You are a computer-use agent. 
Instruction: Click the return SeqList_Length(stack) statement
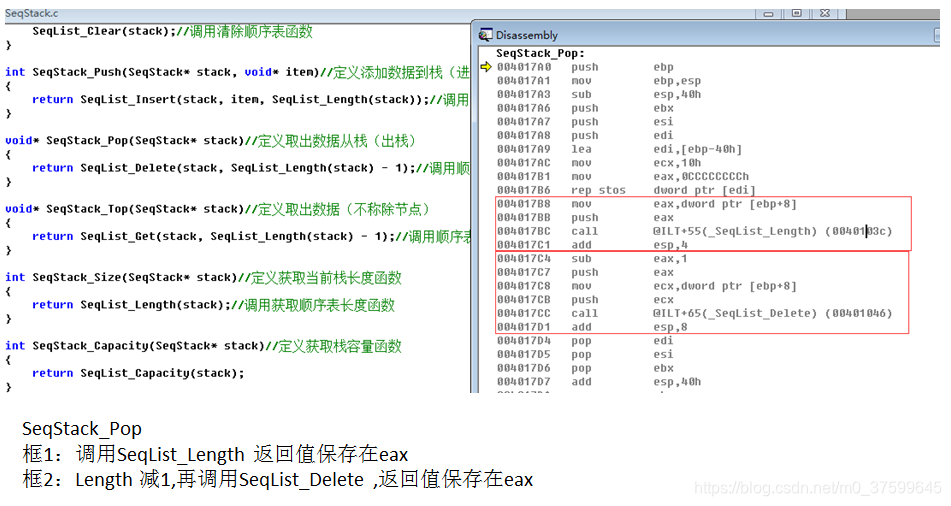131,305
